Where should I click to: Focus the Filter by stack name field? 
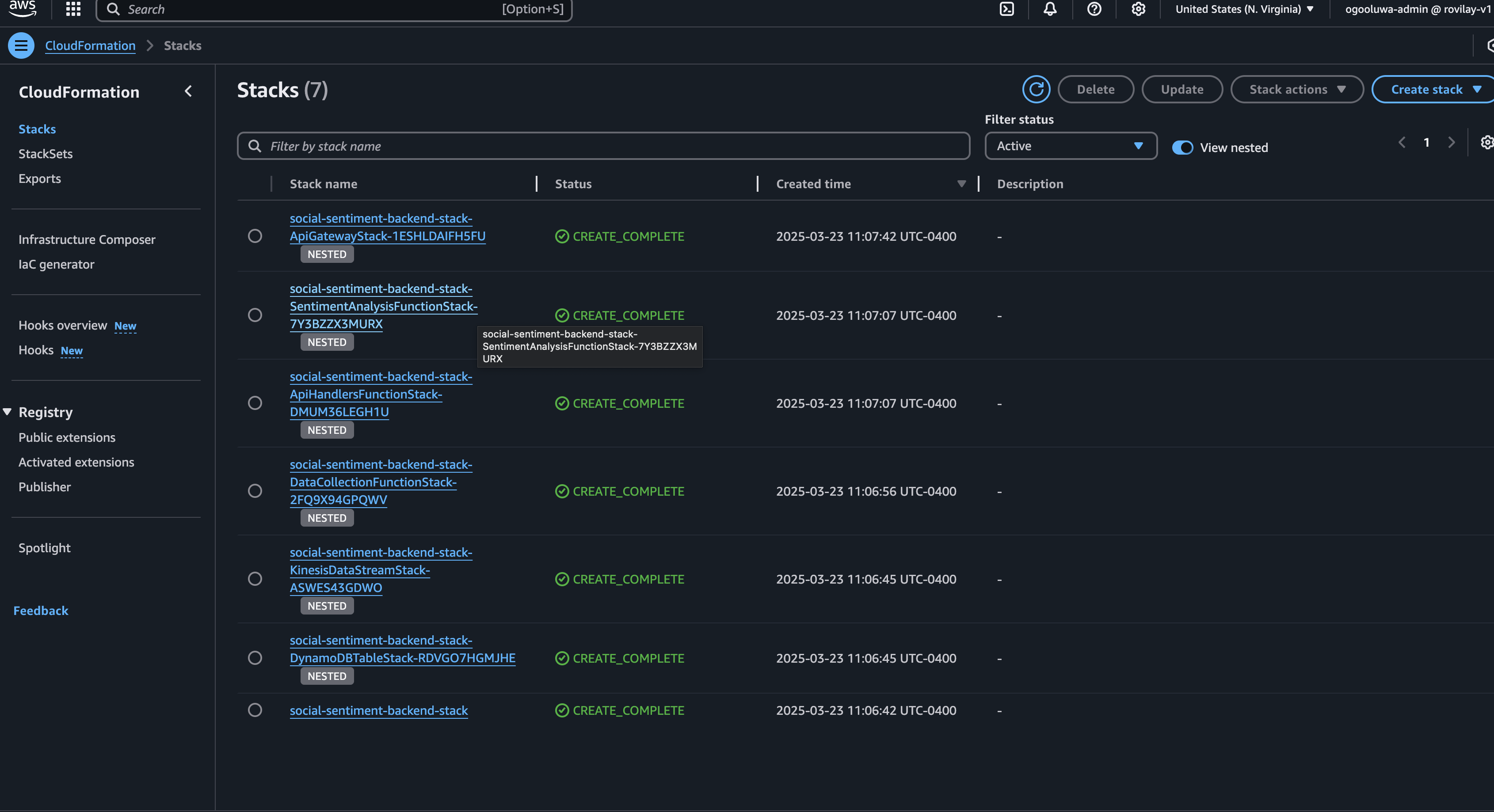click(603, 146)
